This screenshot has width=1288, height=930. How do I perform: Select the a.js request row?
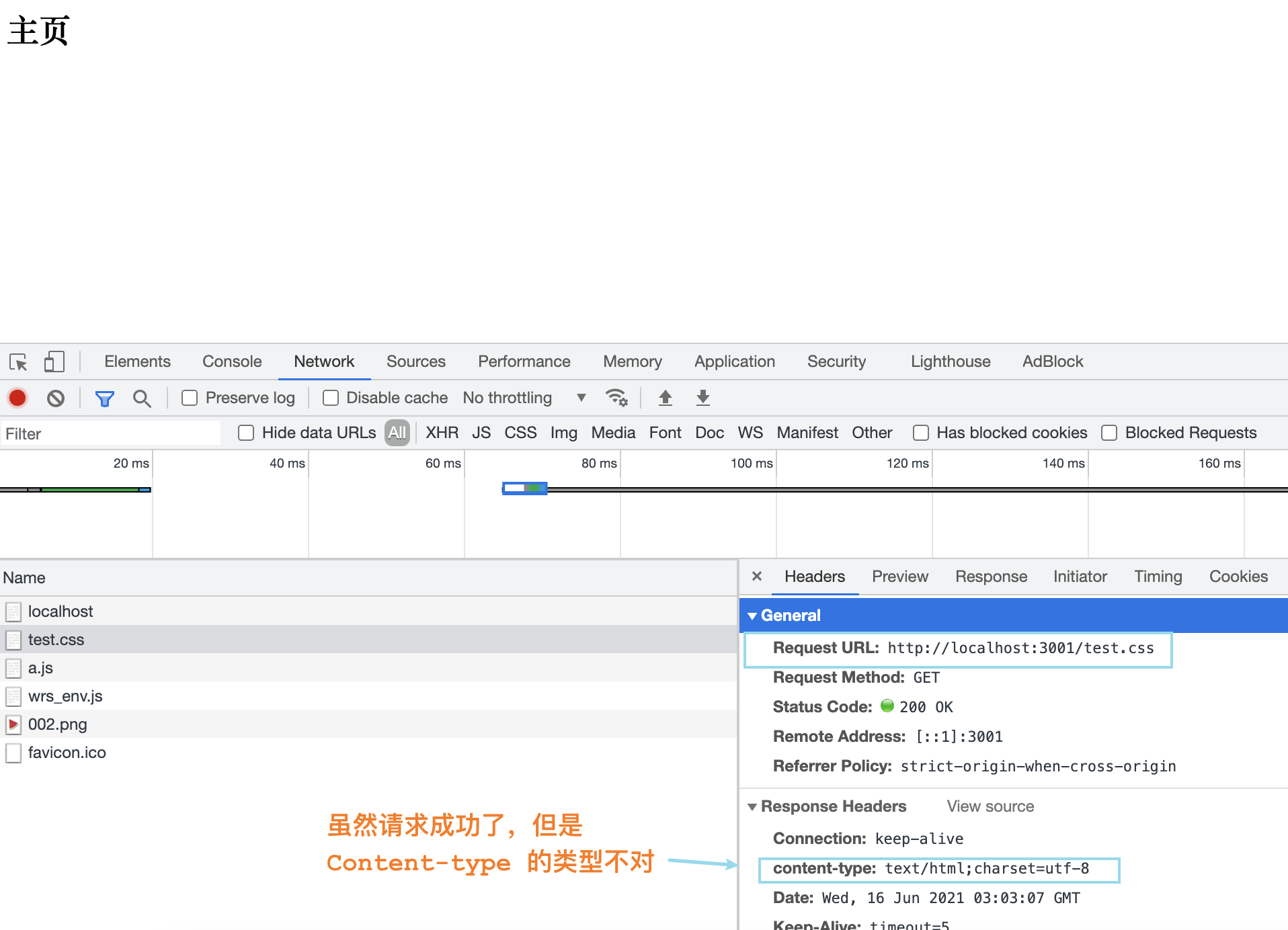click(x=368, y=668)
